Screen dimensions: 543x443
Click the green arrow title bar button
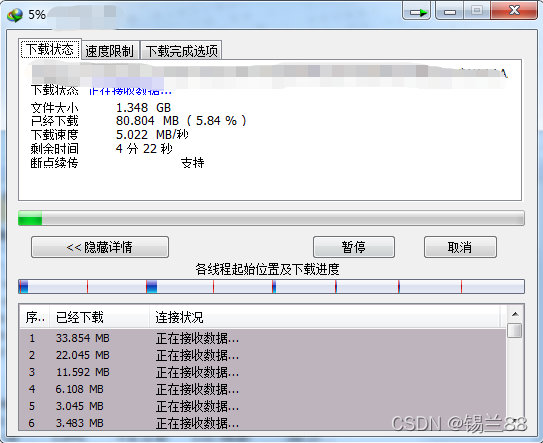pyautogui.click(x=417, y=11)
